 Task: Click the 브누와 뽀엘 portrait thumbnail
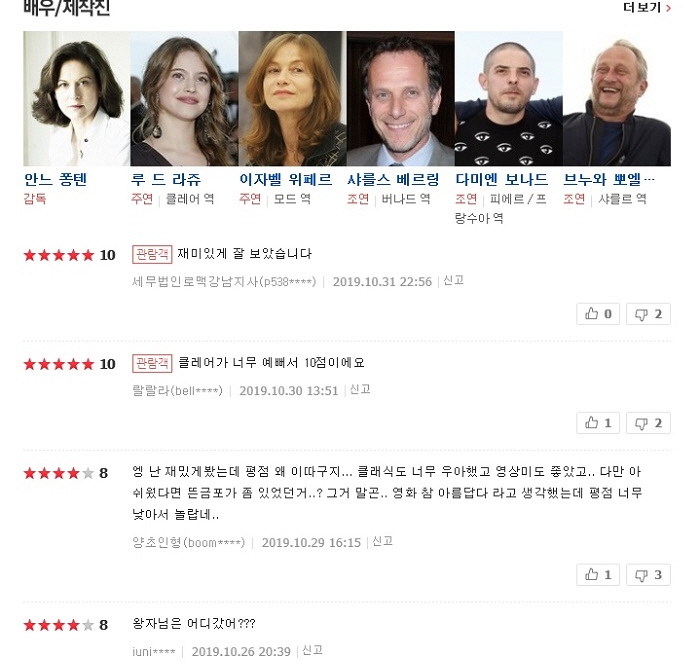pyautogui.click(x=617, y=99)
